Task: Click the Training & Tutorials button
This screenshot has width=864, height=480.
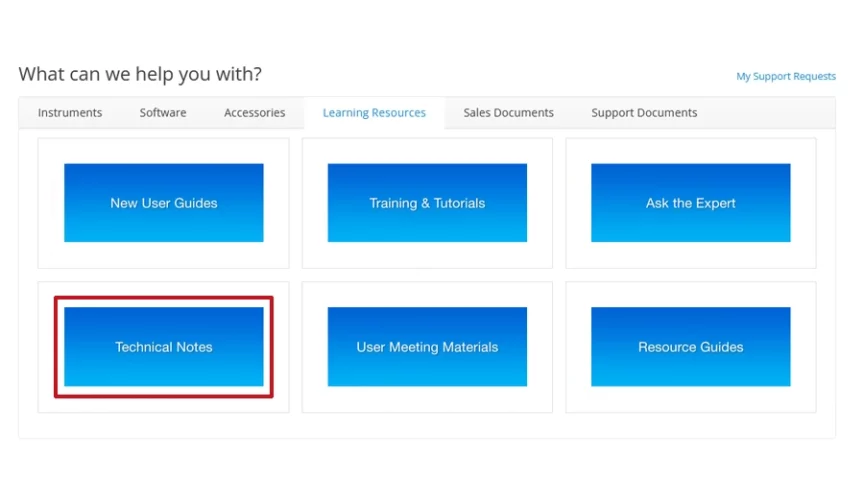Action: point(427,203)
